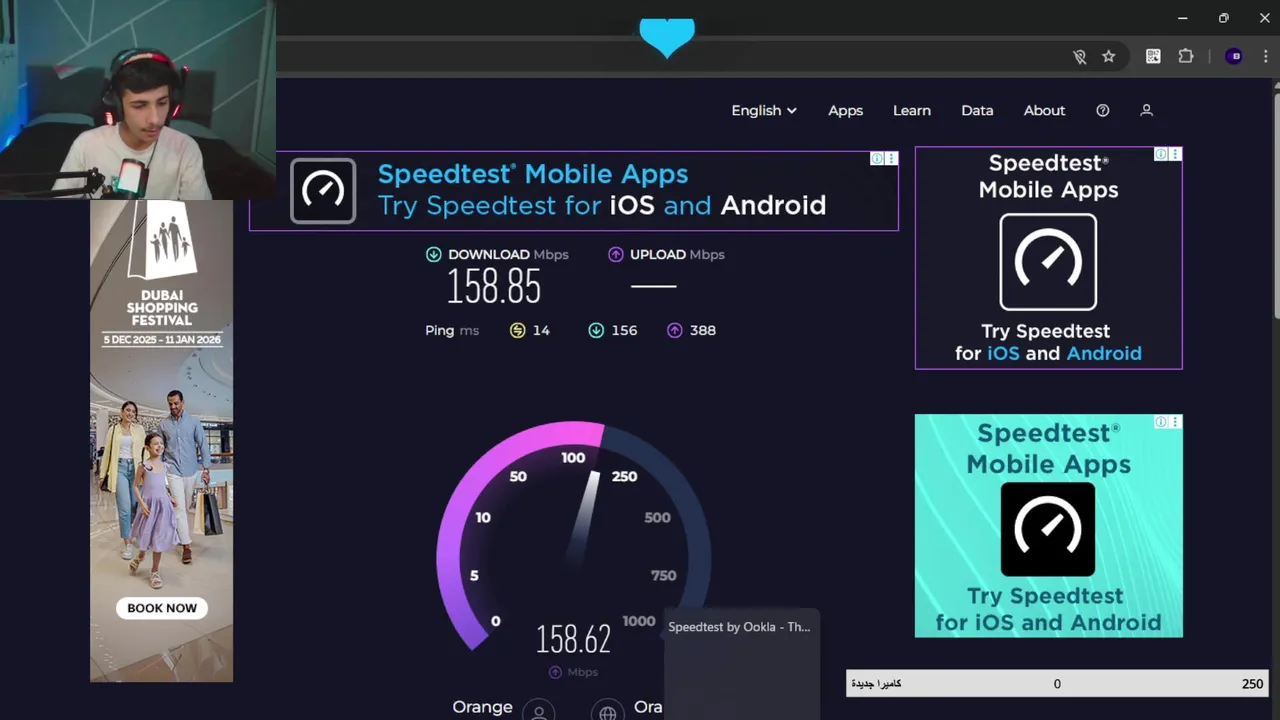Click the speedometer logo in the purple-bordered ad
The image size is (1280, 720).
coord(1048,262)
